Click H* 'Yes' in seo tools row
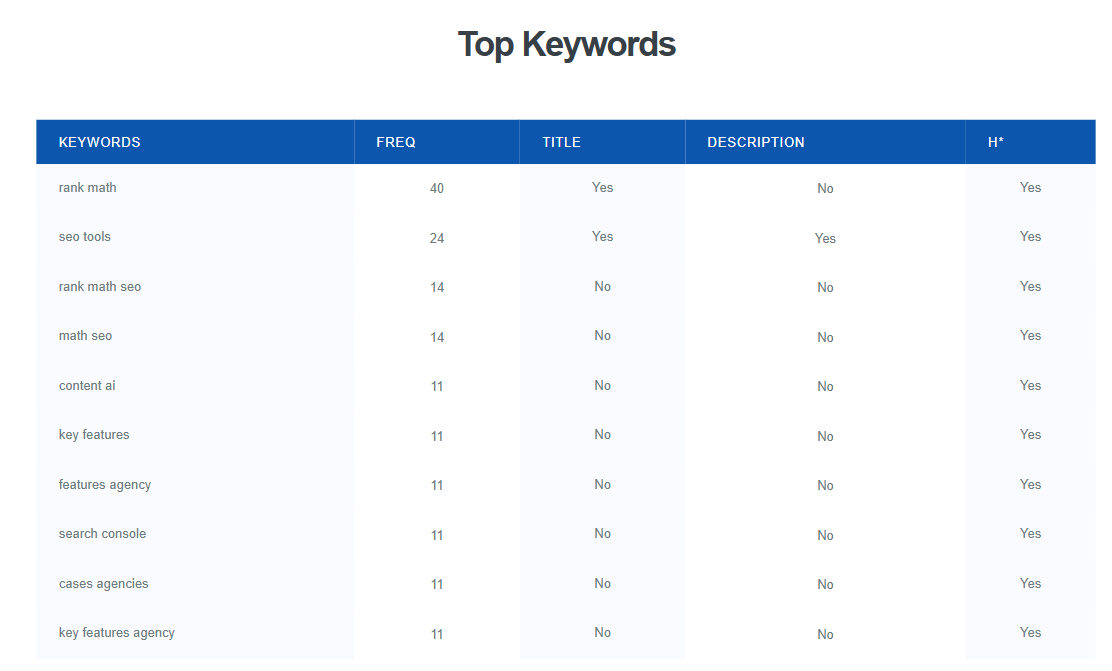The image size is (1112, 671). (1030, 237)
